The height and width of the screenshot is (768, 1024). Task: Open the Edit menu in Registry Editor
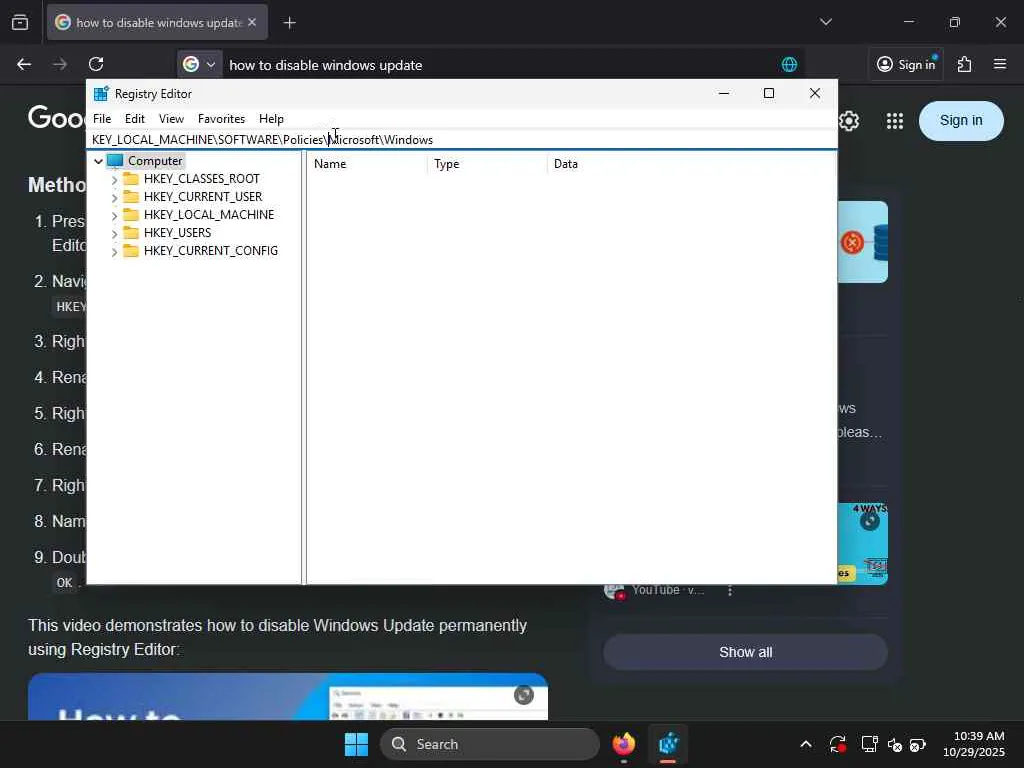135,119
